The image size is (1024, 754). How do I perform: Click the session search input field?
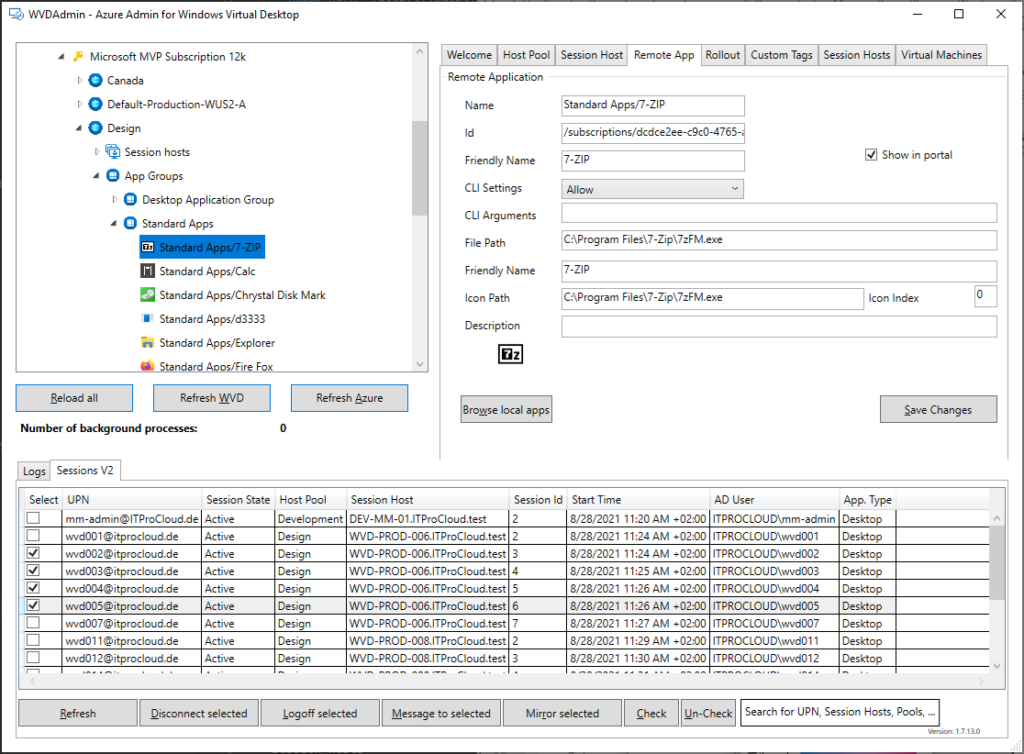point(839,712)
